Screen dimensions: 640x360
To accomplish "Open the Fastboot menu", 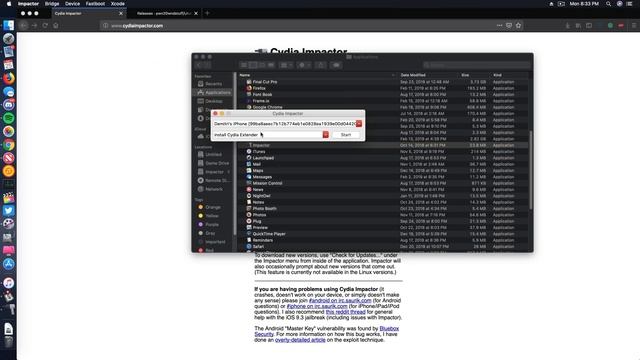I will click(x=95, y=4).
